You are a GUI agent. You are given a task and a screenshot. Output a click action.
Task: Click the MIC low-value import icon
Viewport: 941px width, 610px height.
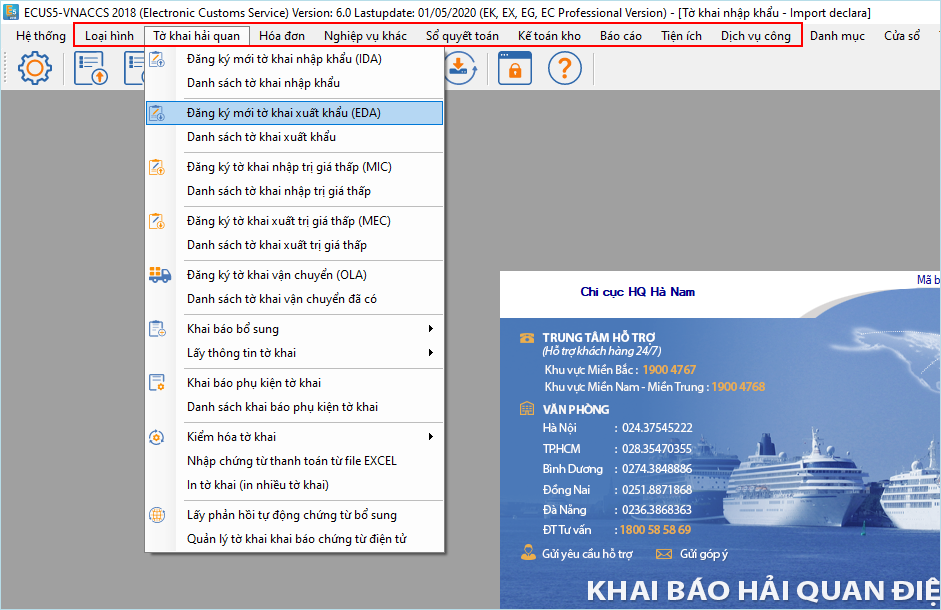(157, 167)
